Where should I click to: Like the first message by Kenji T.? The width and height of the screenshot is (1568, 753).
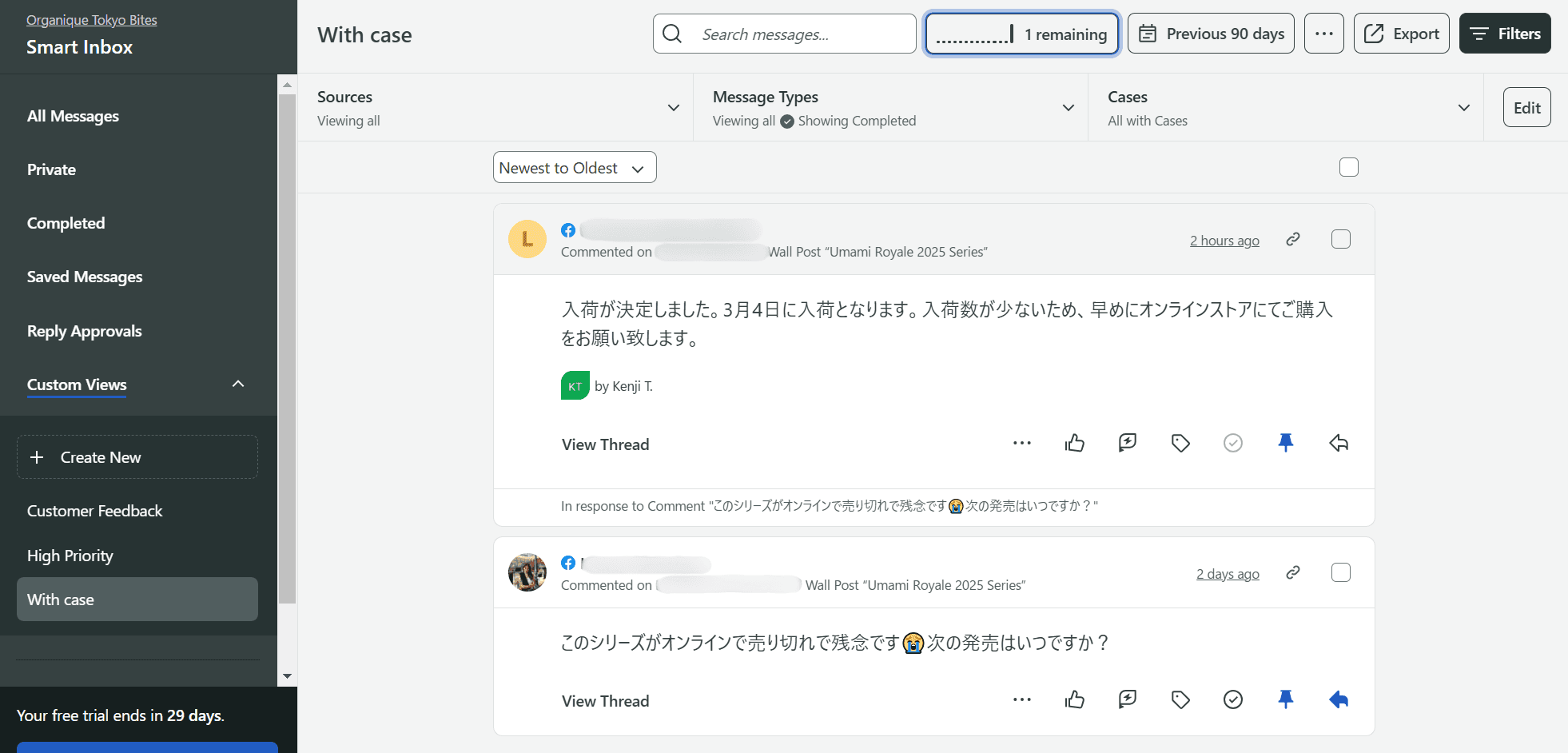[x=1075, y=443]
